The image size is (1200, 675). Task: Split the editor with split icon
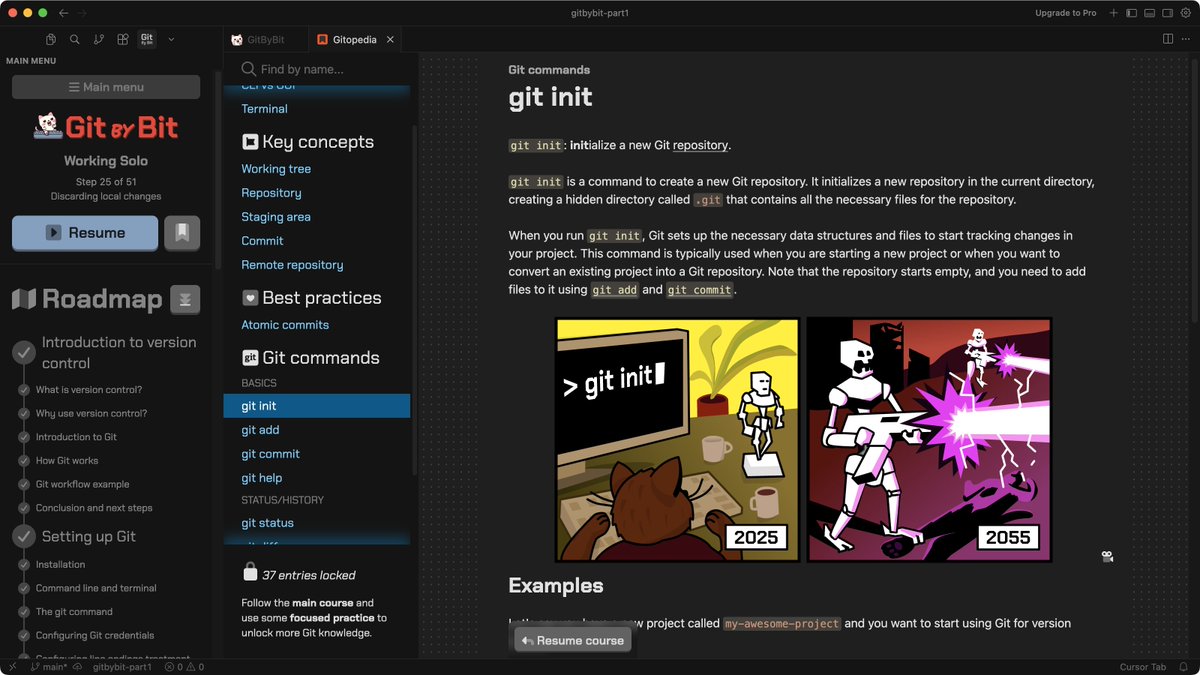click(x=1168, y=39)
